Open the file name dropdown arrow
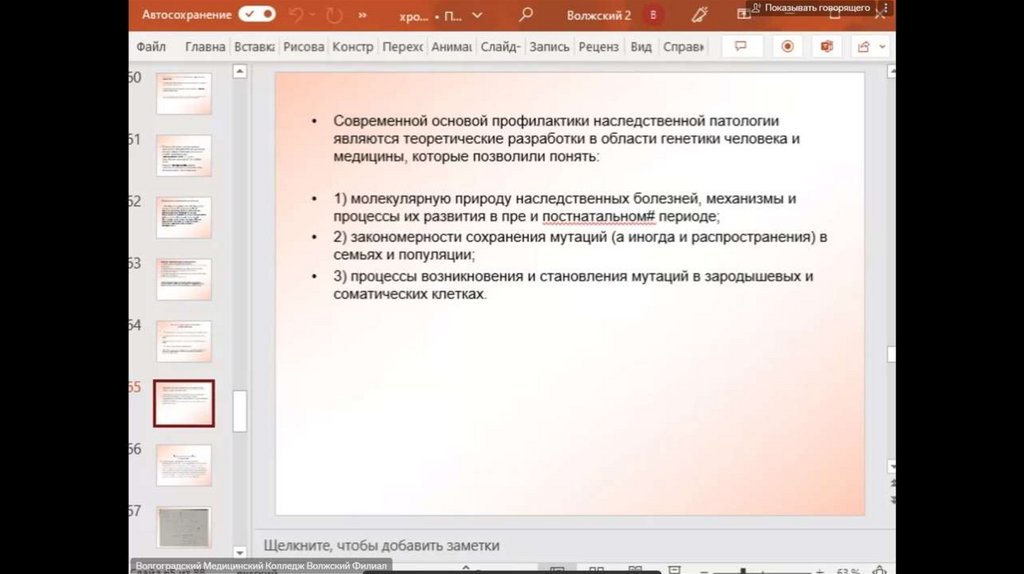Viewport: 1024px width, 574px height. coord(477,16)
